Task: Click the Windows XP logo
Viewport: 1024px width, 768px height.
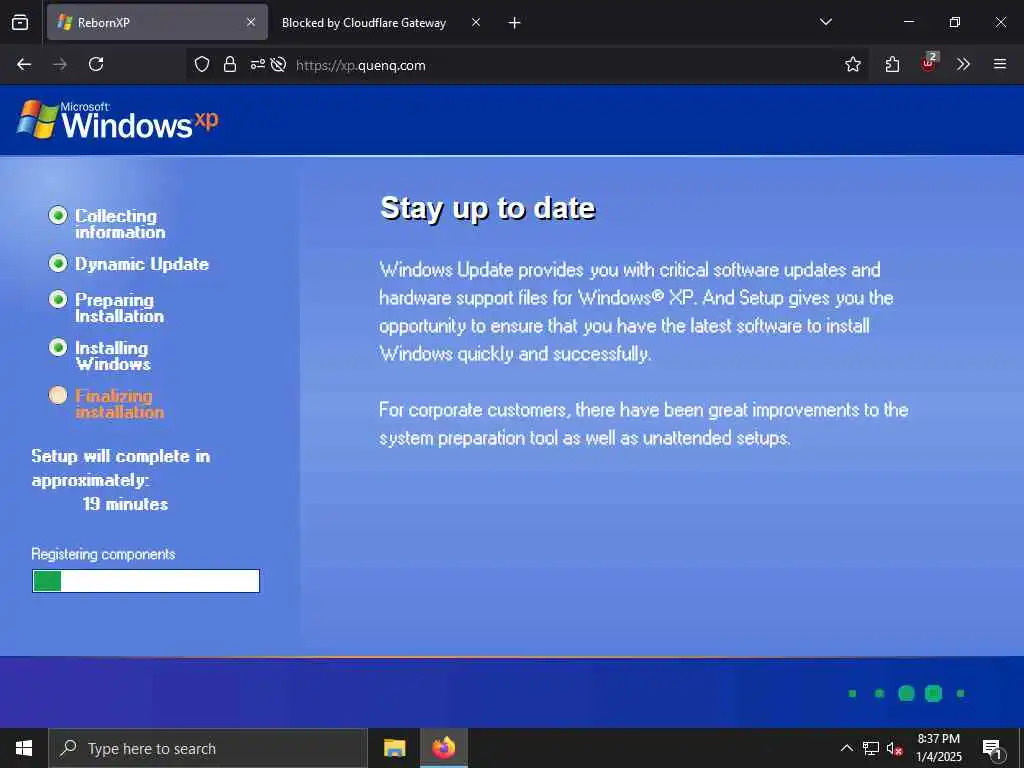Action: coord(118,120)
